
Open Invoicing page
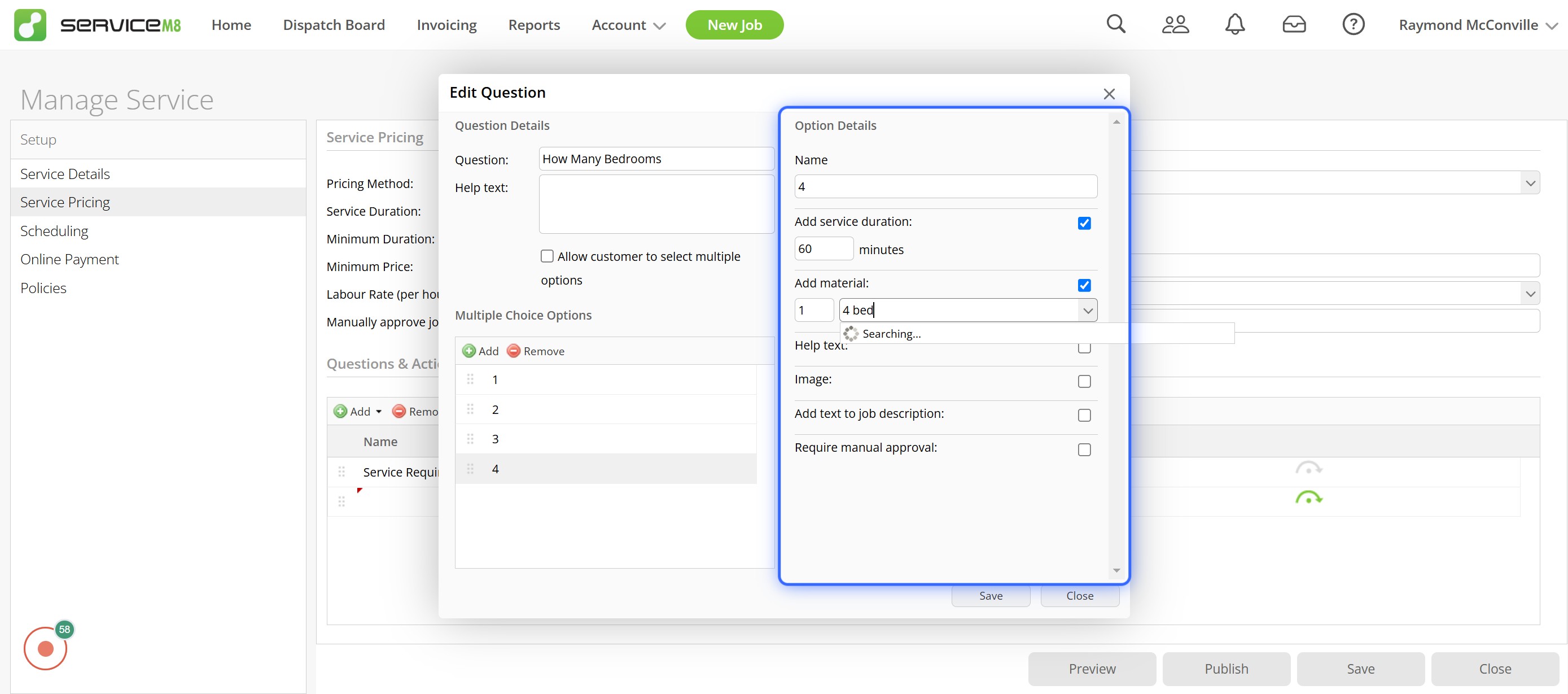pyautogui.click(x=446, y=25)
